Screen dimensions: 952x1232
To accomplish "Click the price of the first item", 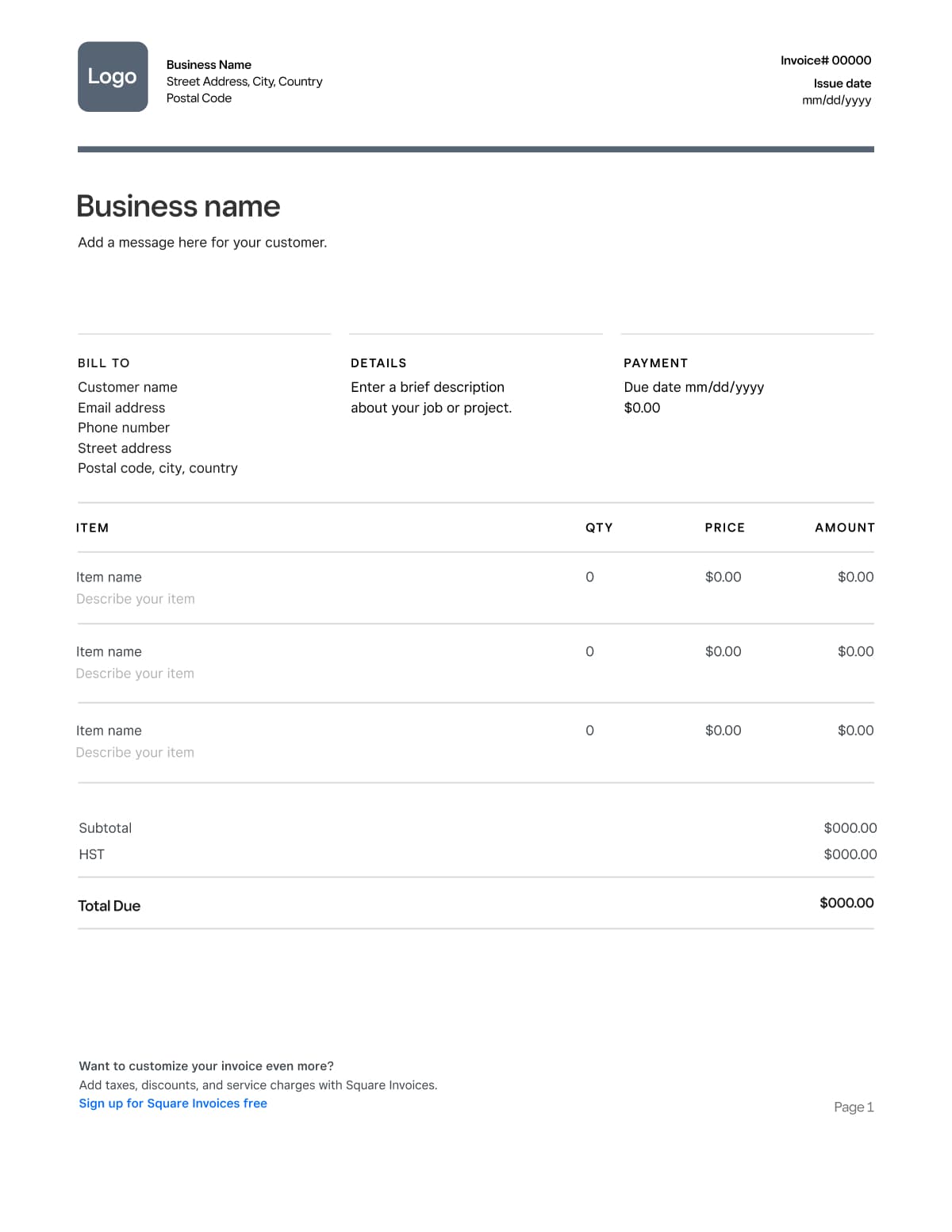I will click(x=723, y=578).
